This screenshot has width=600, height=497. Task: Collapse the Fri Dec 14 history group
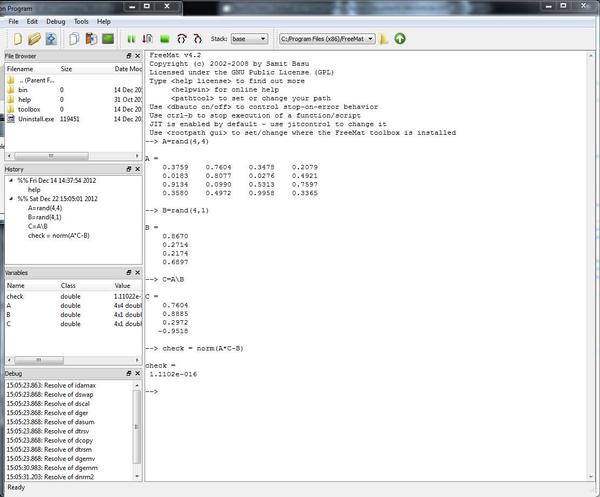(x=11, y=180)
